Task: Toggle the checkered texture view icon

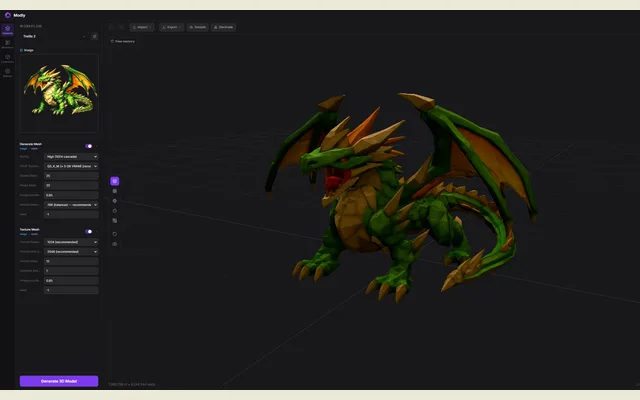Action: [x=115, y=220]
